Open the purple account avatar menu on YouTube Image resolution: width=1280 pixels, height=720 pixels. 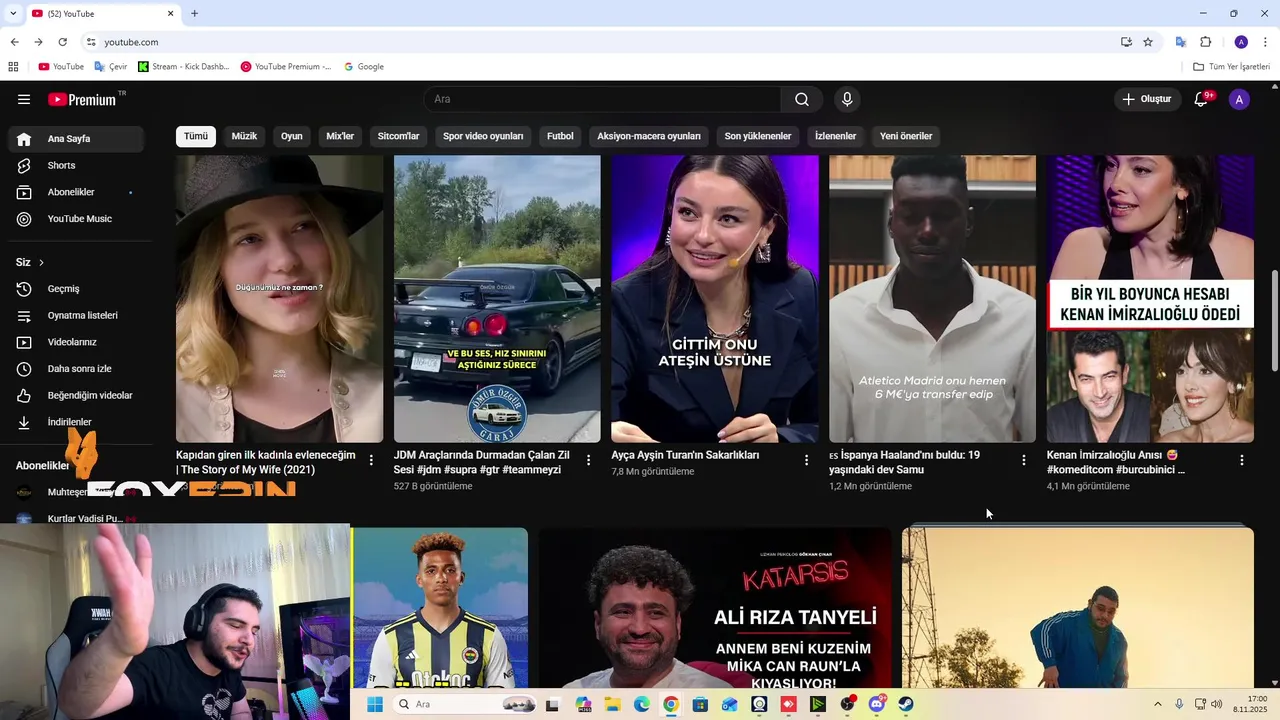(1239, 99)
